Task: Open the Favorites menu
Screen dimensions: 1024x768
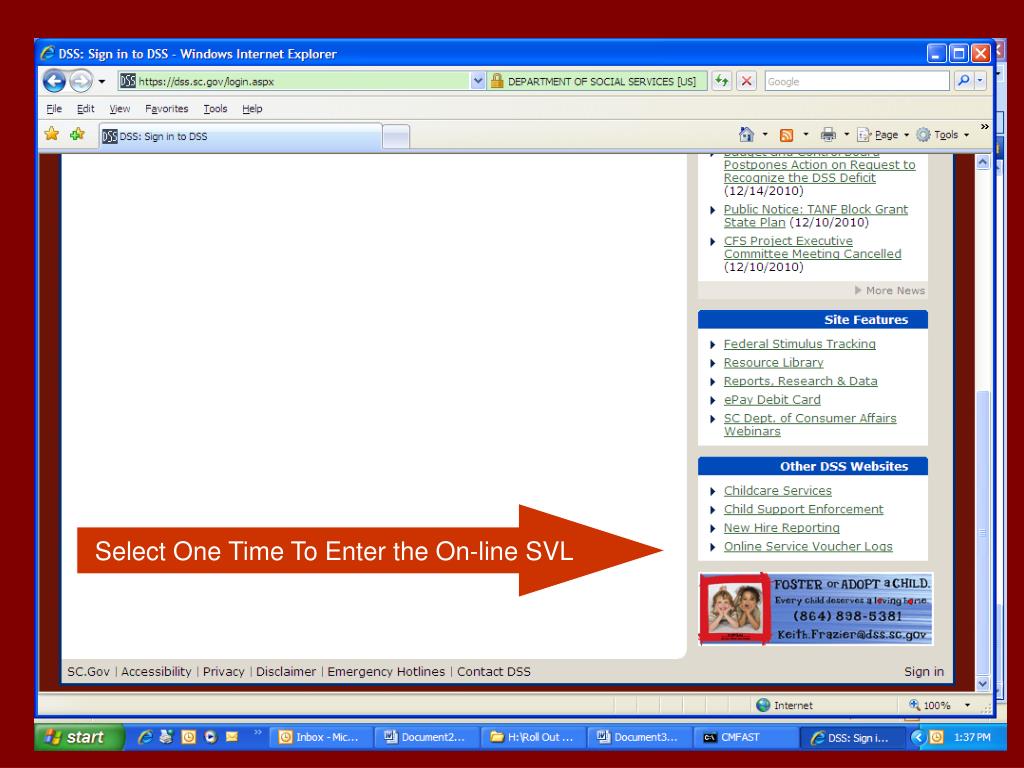Action: [x=167, y=108]
